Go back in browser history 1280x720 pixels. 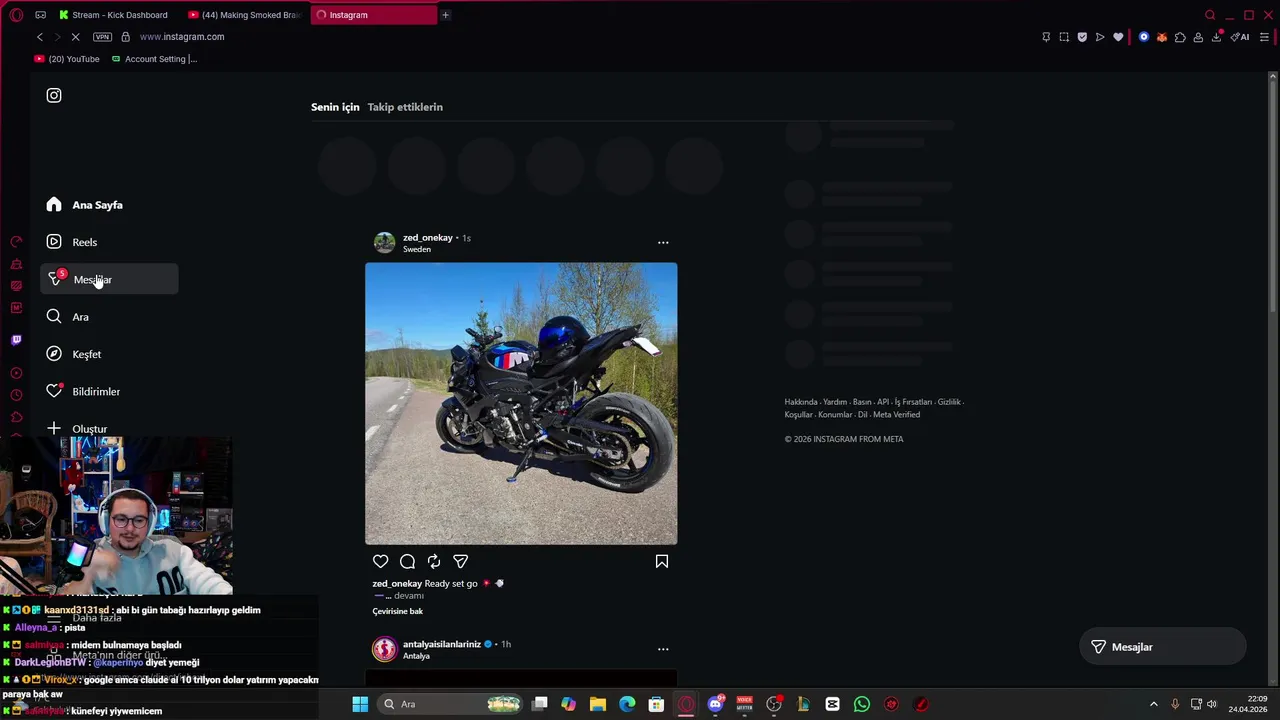coord(40,37)
